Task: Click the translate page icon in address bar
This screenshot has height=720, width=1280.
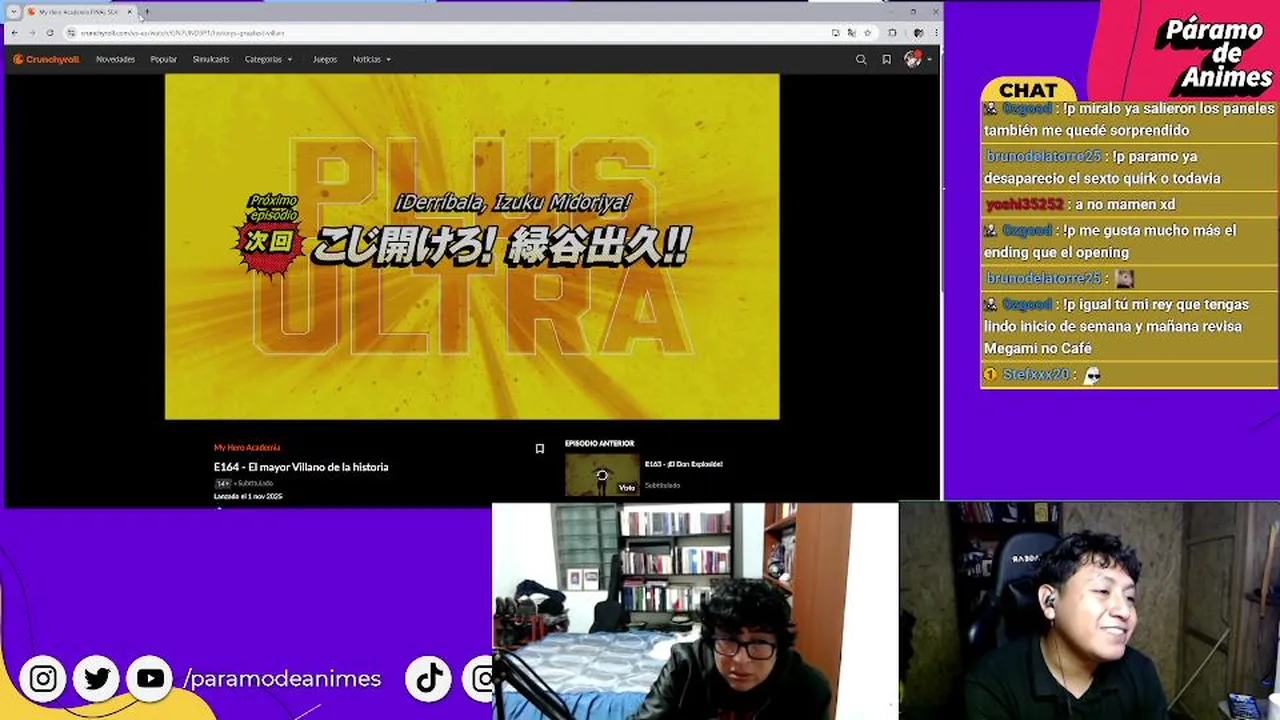Action: coord(851,33)
